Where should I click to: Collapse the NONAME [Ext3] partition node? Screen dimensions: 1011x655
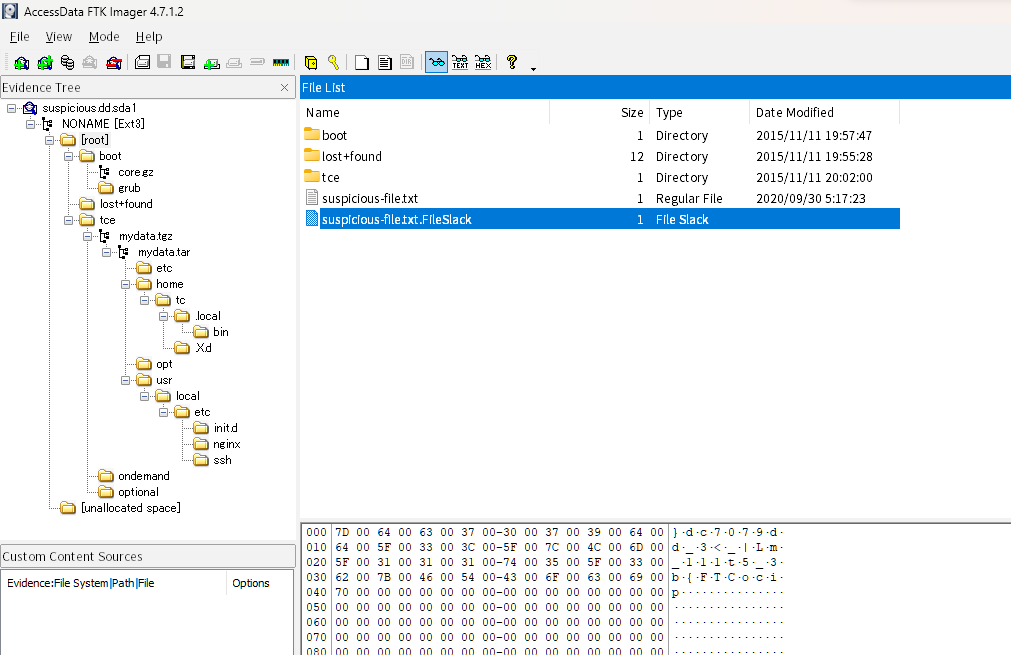[30, 124]
